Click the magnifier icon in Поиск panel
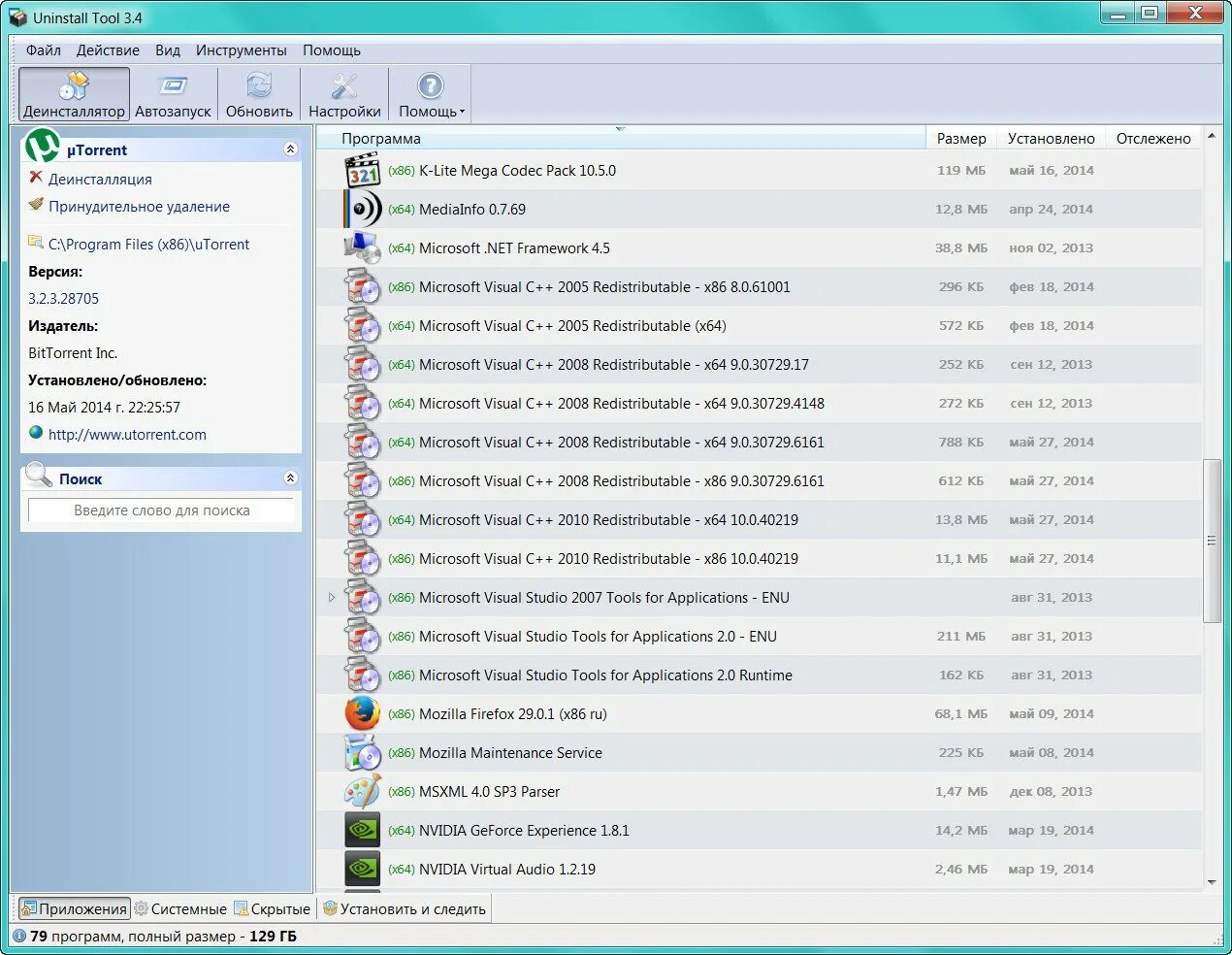This screenshot has height=955, width=1232. pyautogui.click(x=39, y=476)
